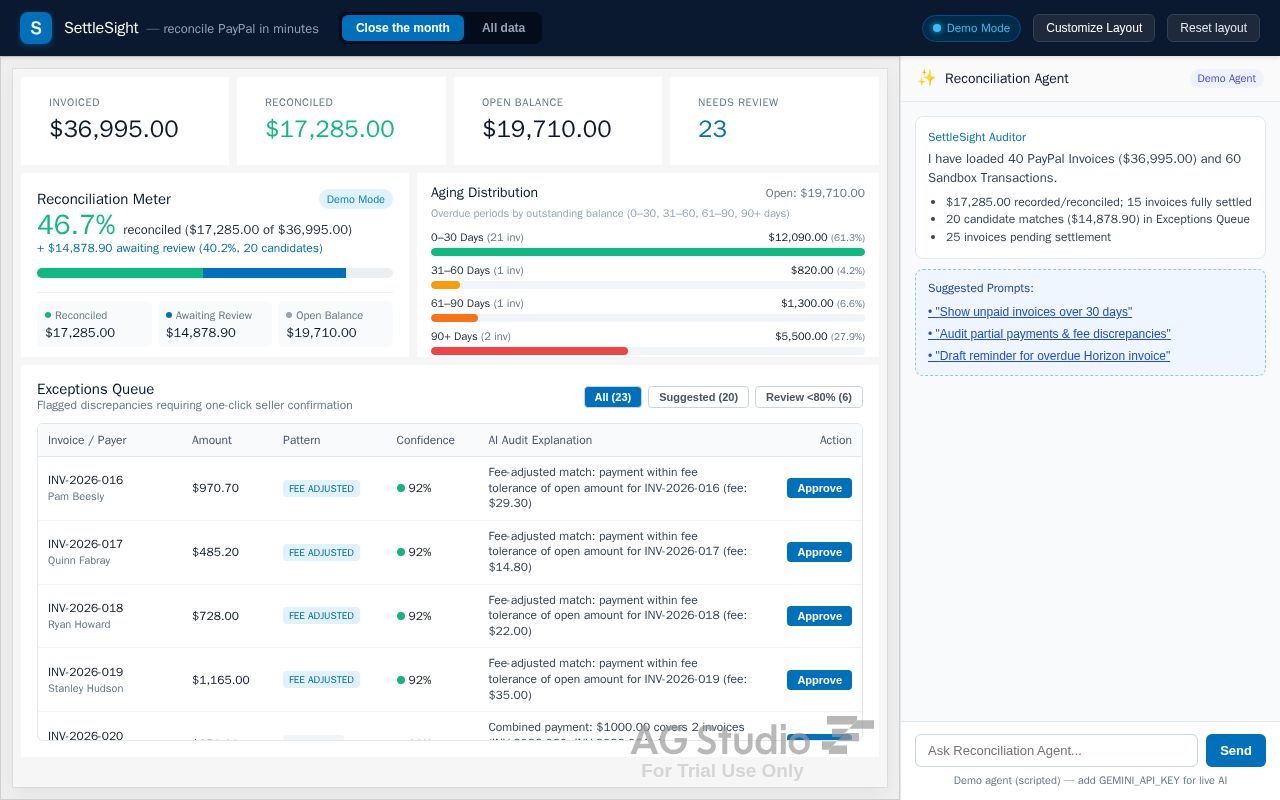The image size is (1280, 800).
Task: Open the "Draft reminder for overdue Horizon invoice" prompt
Action: pos(1049,356)
